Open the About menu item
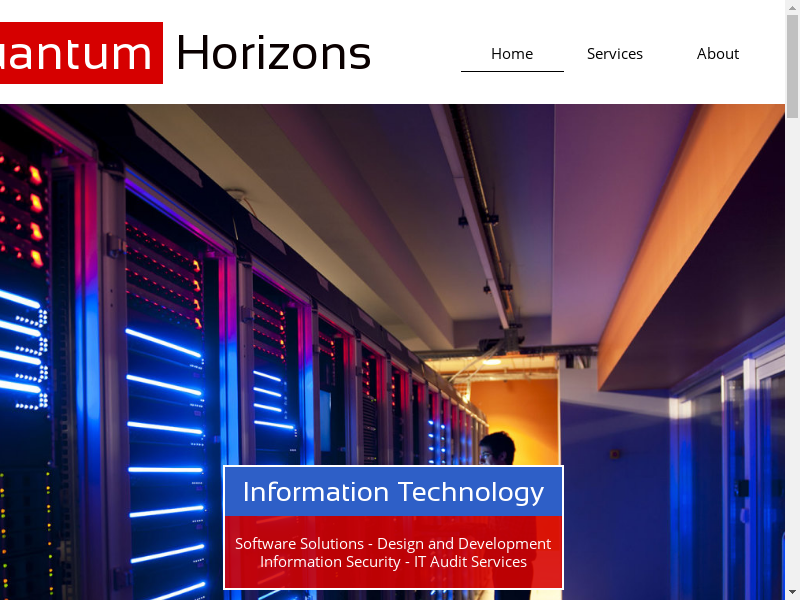The width and height of the screenshot is (800, 600). [x=717, y=54]
